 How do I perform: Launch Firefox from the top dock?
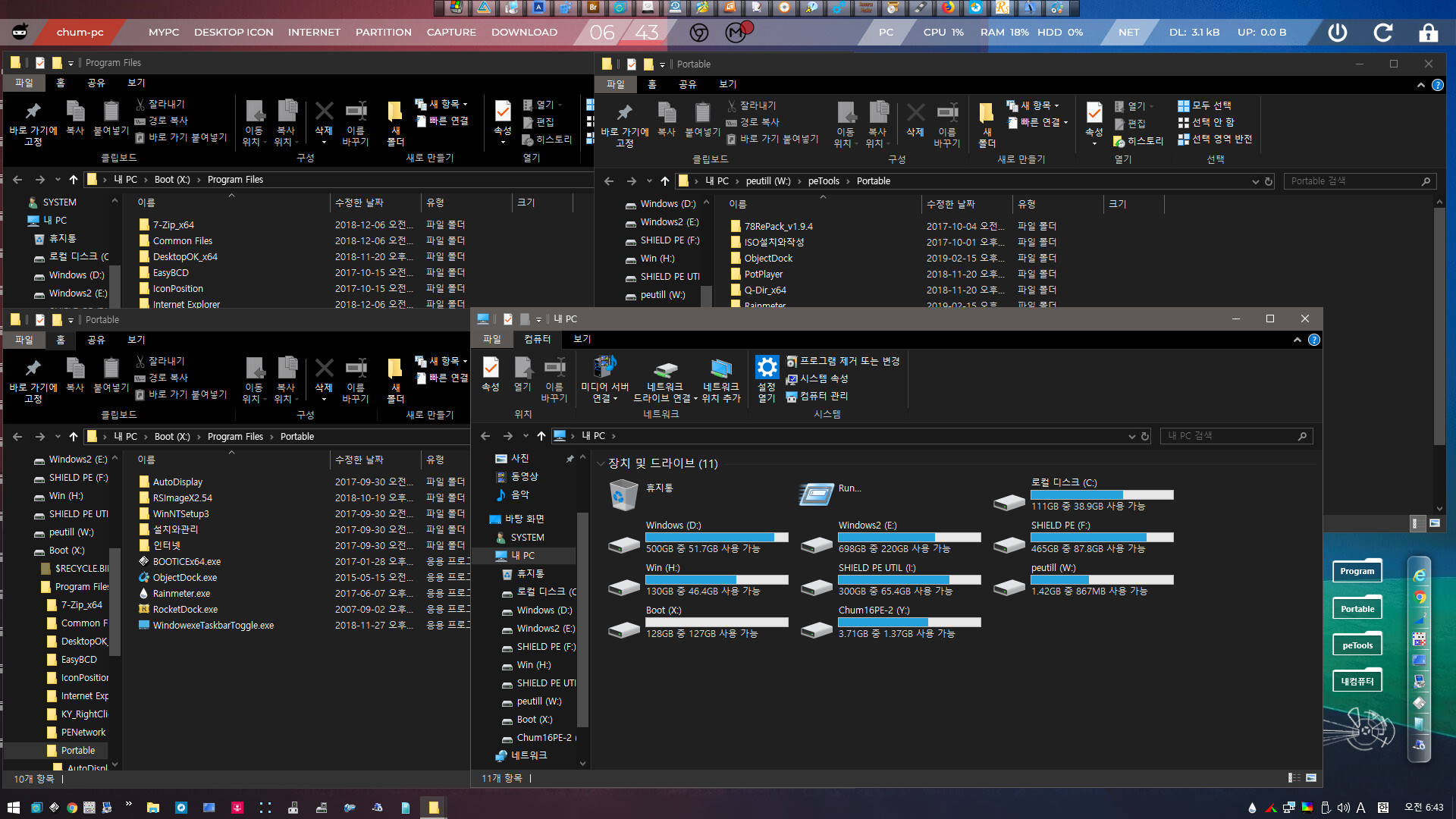tap(948, 8)
